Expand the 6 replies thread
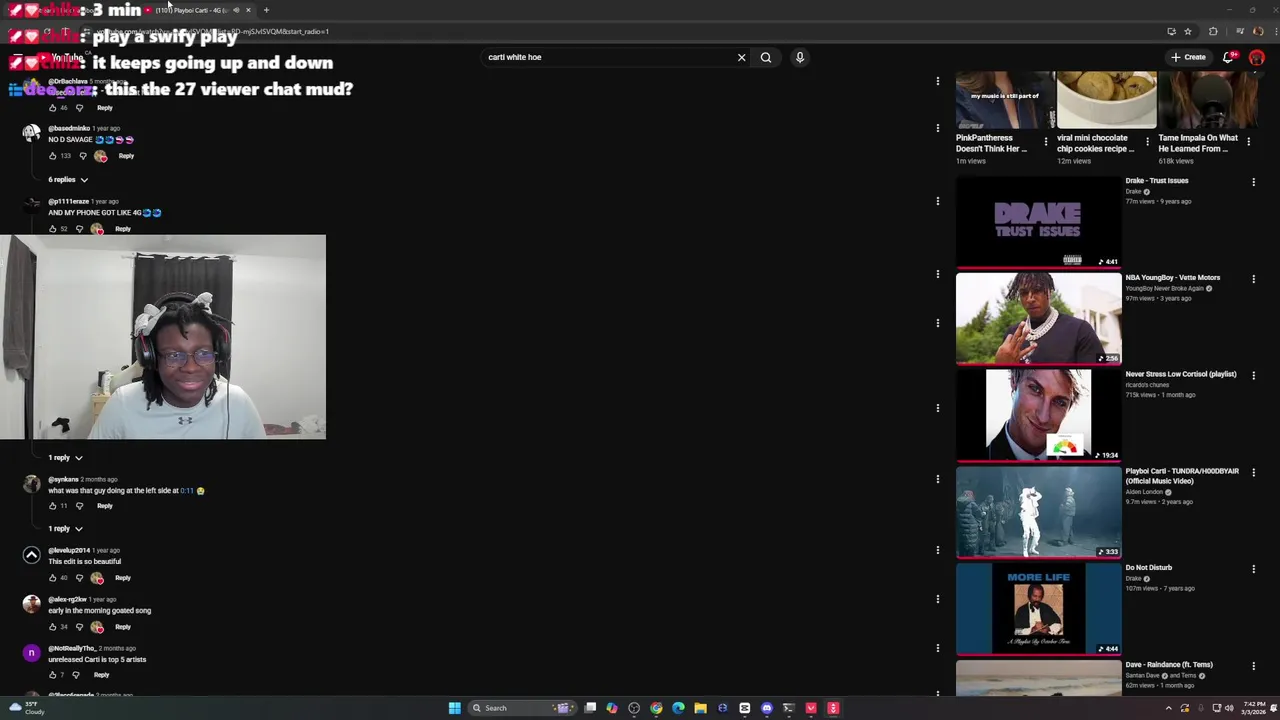 point(68,180)
